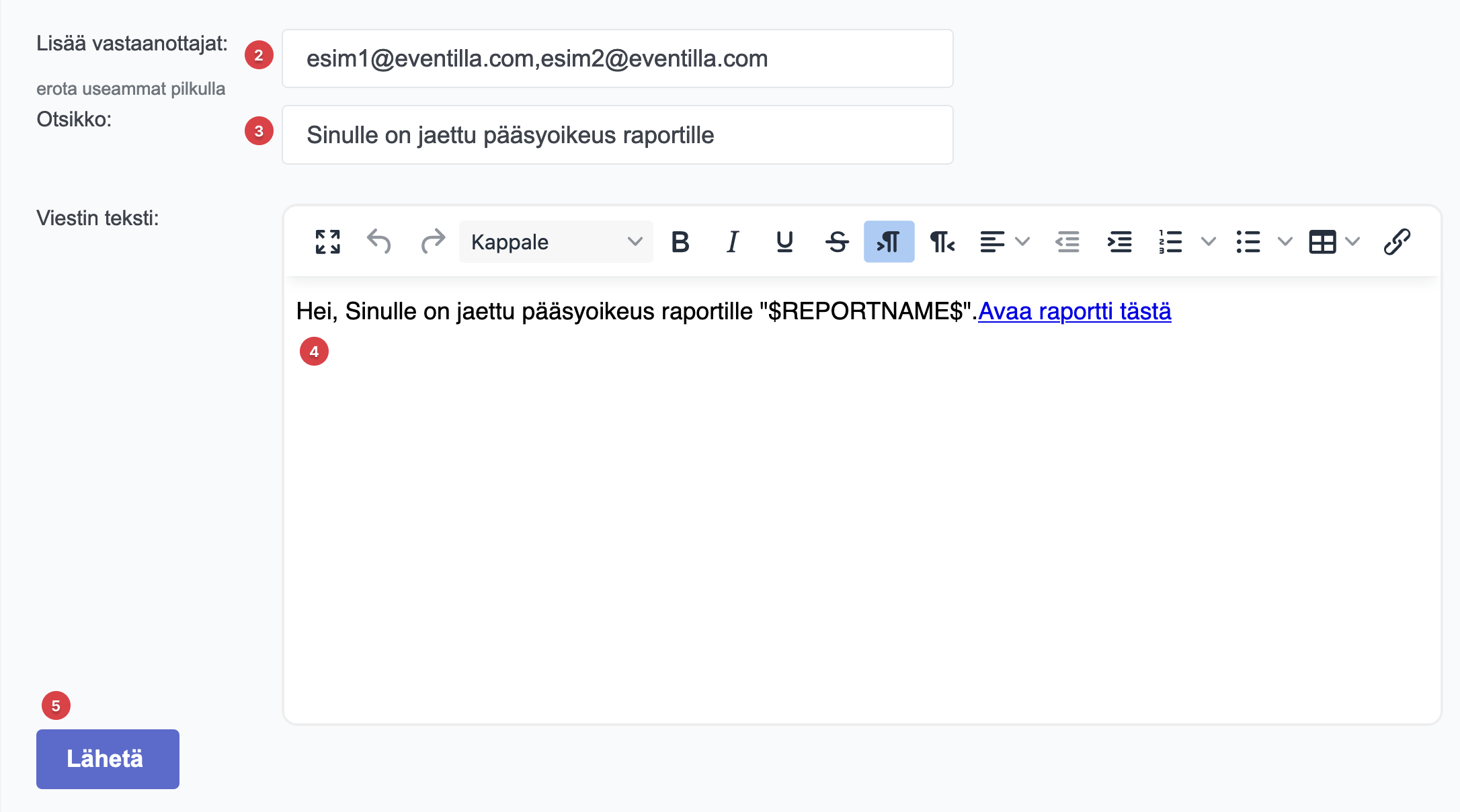This screenshot has height=812, width=1460.
Task: Click the text alignment icon
Action: (992, 242)
